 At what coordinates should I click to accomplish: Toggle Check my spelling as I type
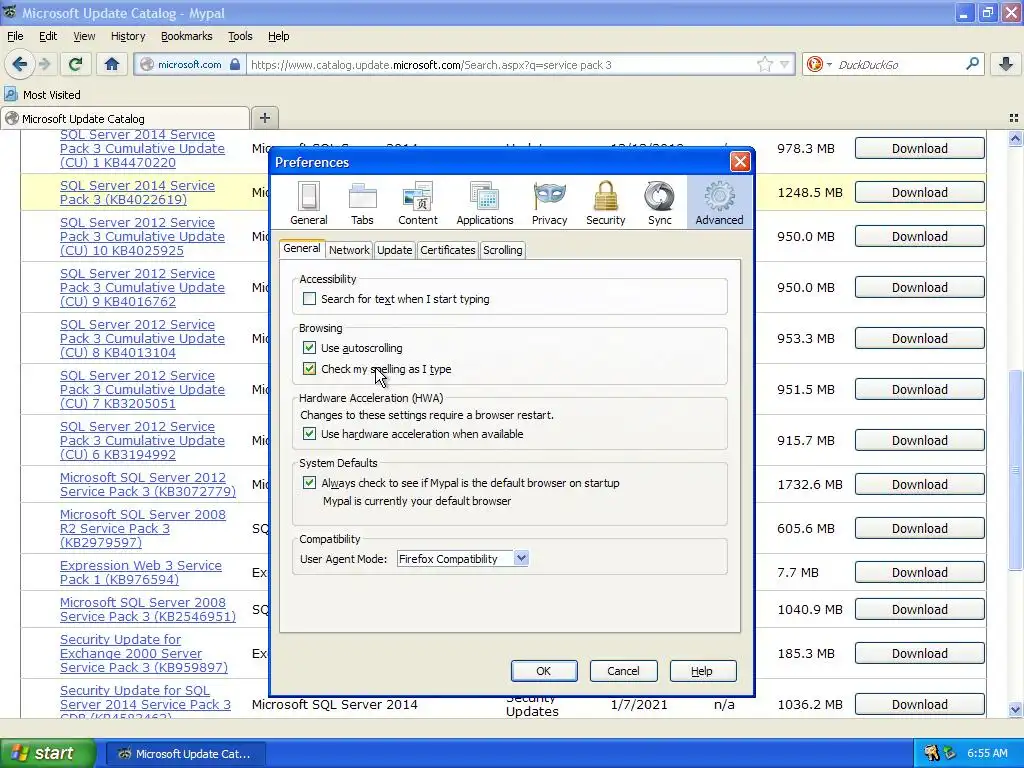pos(309,368)
